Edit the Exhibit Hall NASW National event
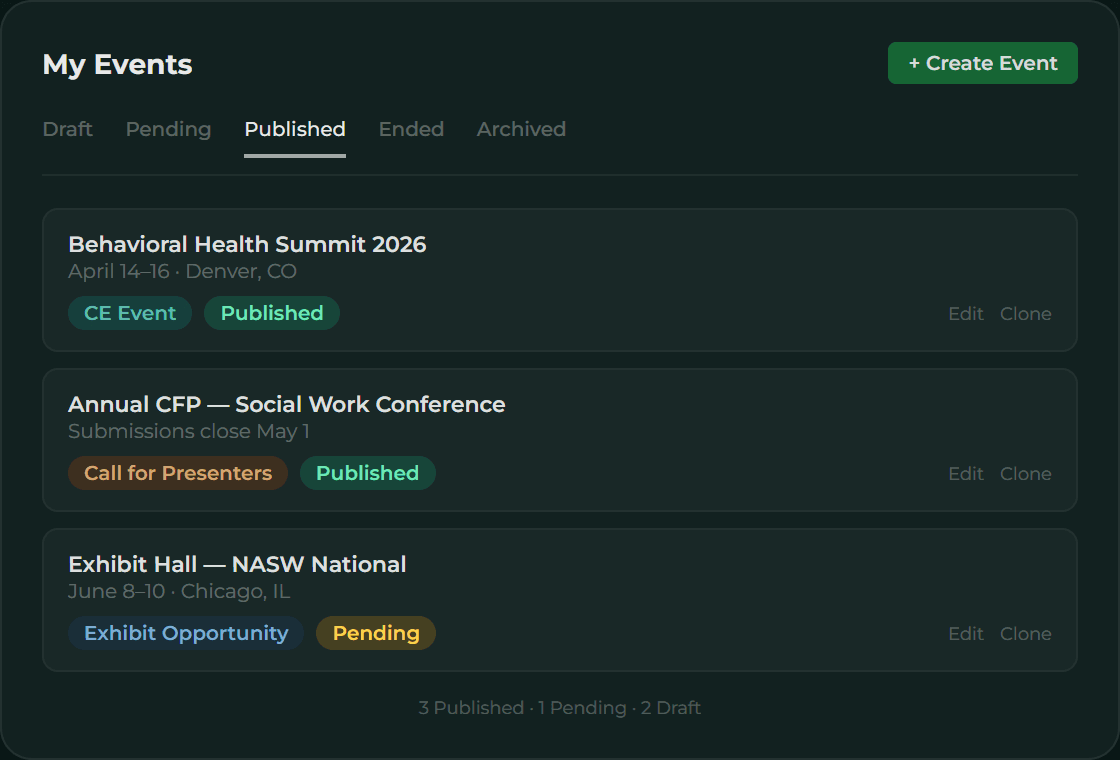1120x760 pixels. point(965,633)
